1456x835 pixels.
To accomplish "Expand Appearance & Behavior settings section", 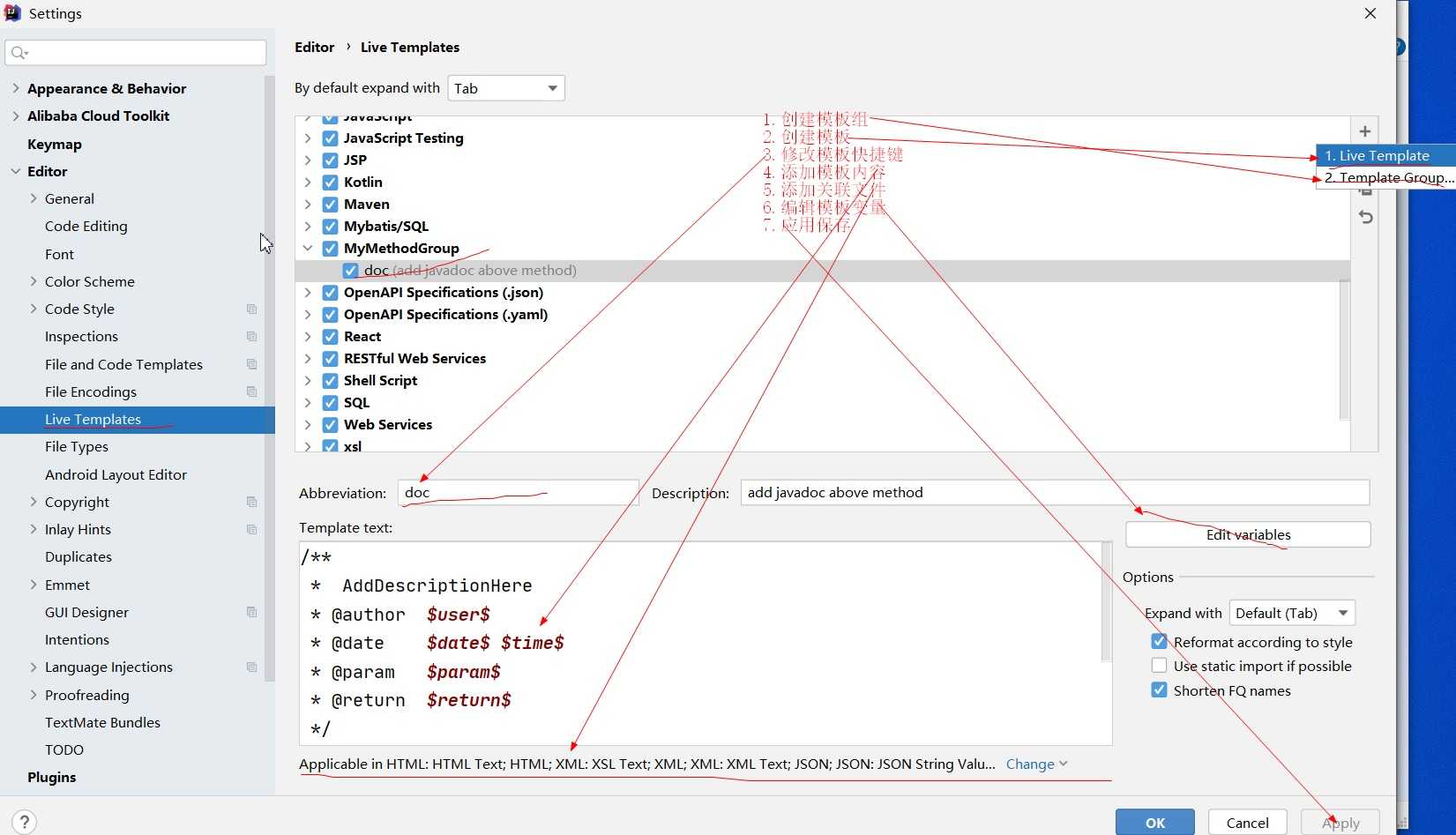I will tap(16, 88).
